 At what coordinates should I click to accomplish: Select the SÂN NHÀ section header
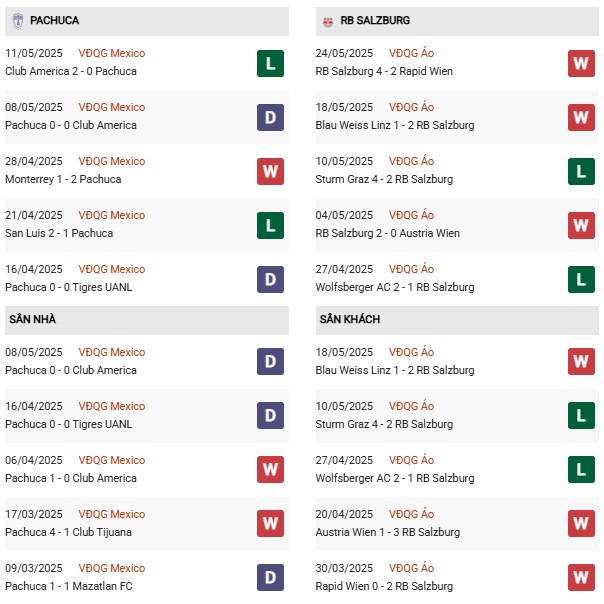tap(33, 319)
